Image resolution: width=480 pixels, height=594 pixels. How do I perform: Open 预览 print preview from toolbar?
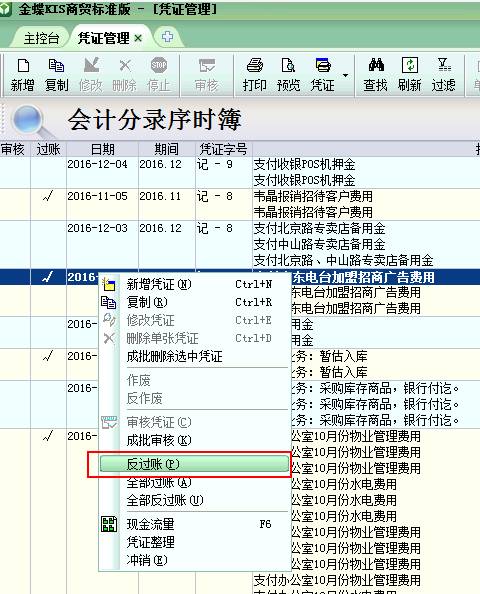(x=288, y=75)
